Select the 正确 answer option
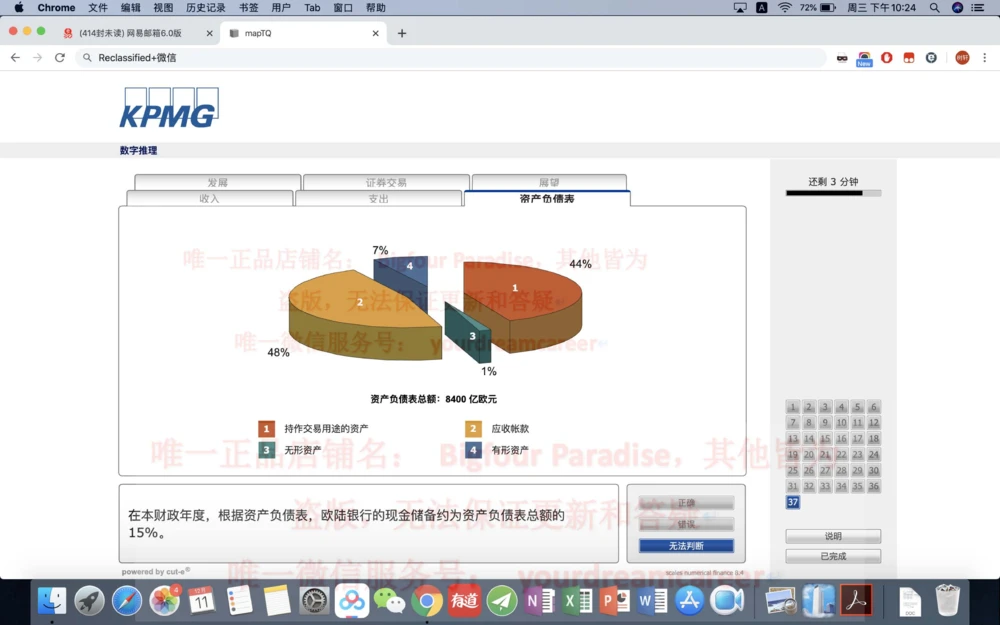1000x625 pixels. [x=686, y=504]
